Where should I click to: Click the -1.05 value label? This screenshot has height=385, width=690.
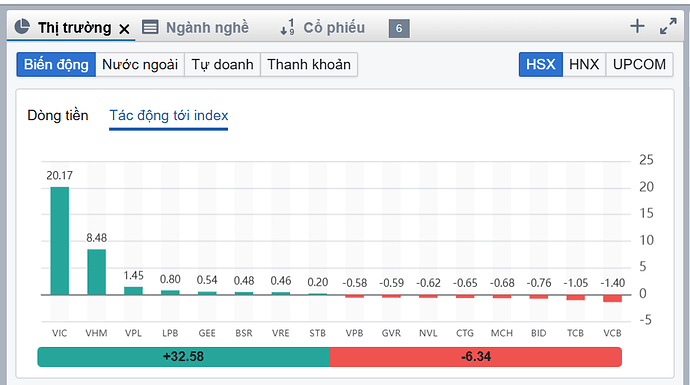click(576, 283)
